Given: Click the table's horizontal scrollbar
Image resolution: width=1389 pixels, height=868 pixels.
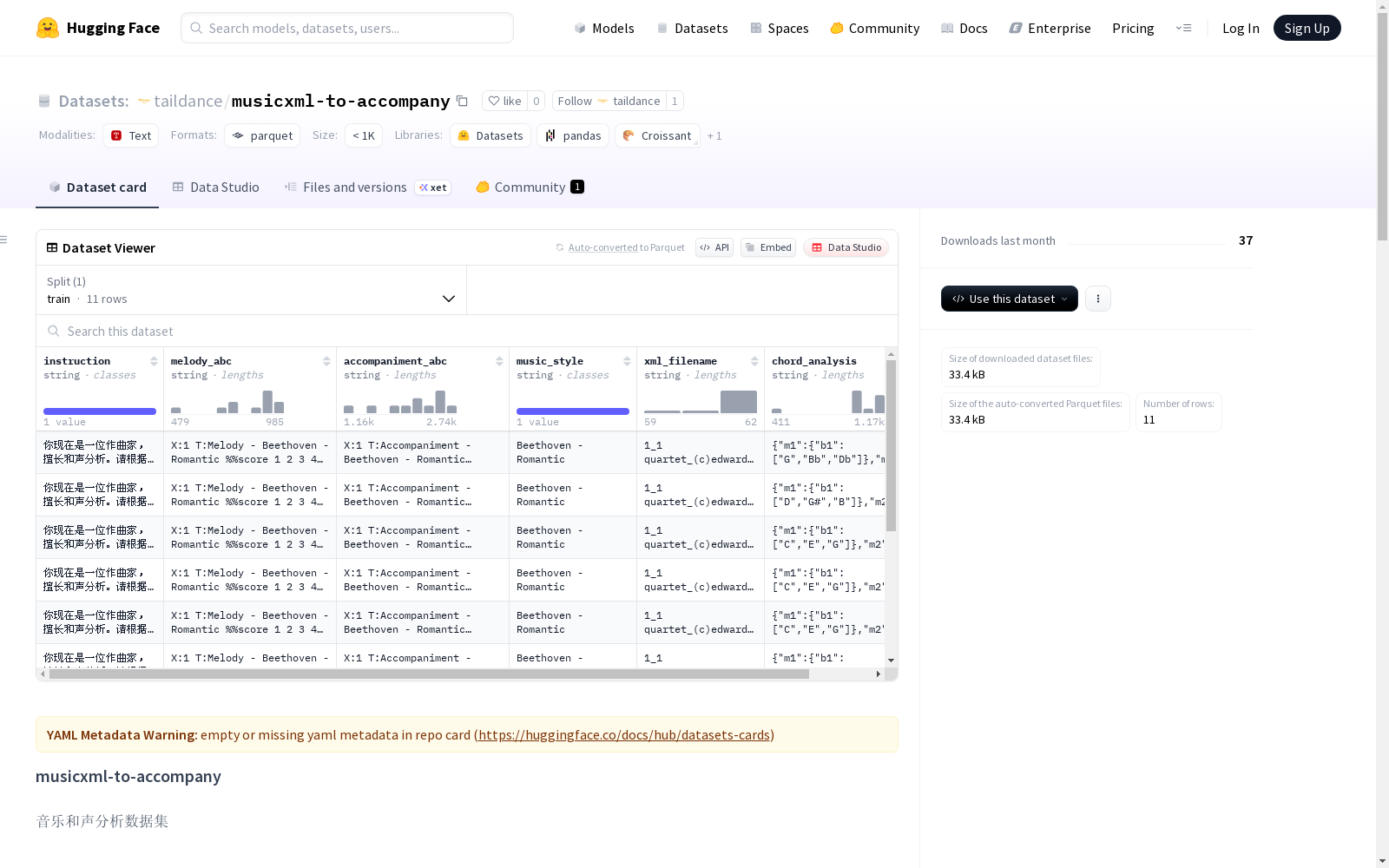Looking at the screenshot, I should click(x=429, y=674).
